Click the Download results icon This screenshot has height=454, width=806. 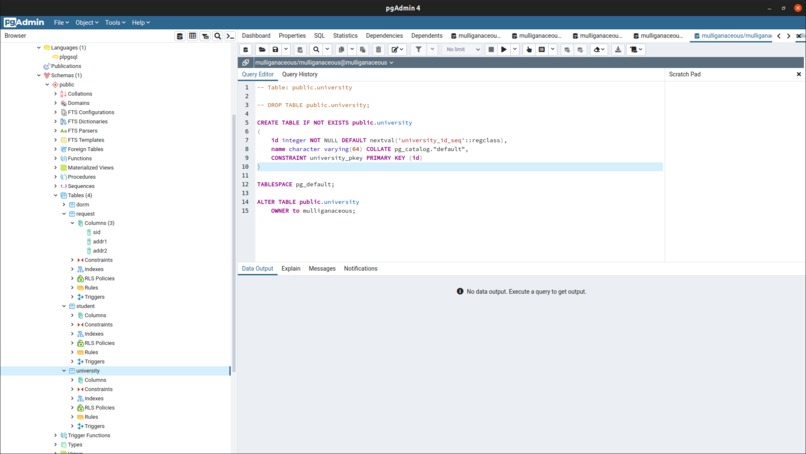(x=618, y=49)
